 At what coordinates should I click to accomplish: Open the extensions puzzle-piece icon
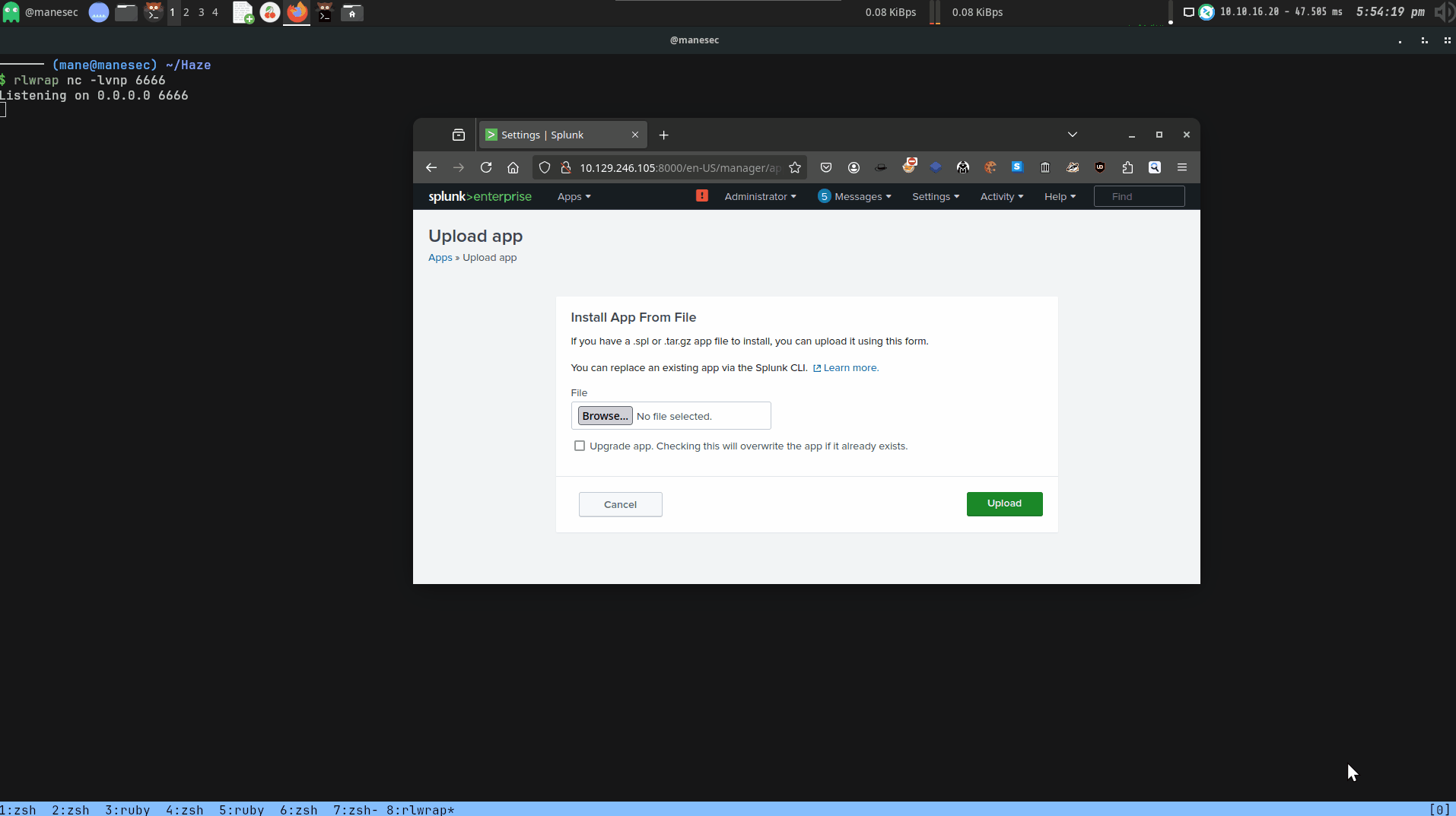pos(1127,167)
